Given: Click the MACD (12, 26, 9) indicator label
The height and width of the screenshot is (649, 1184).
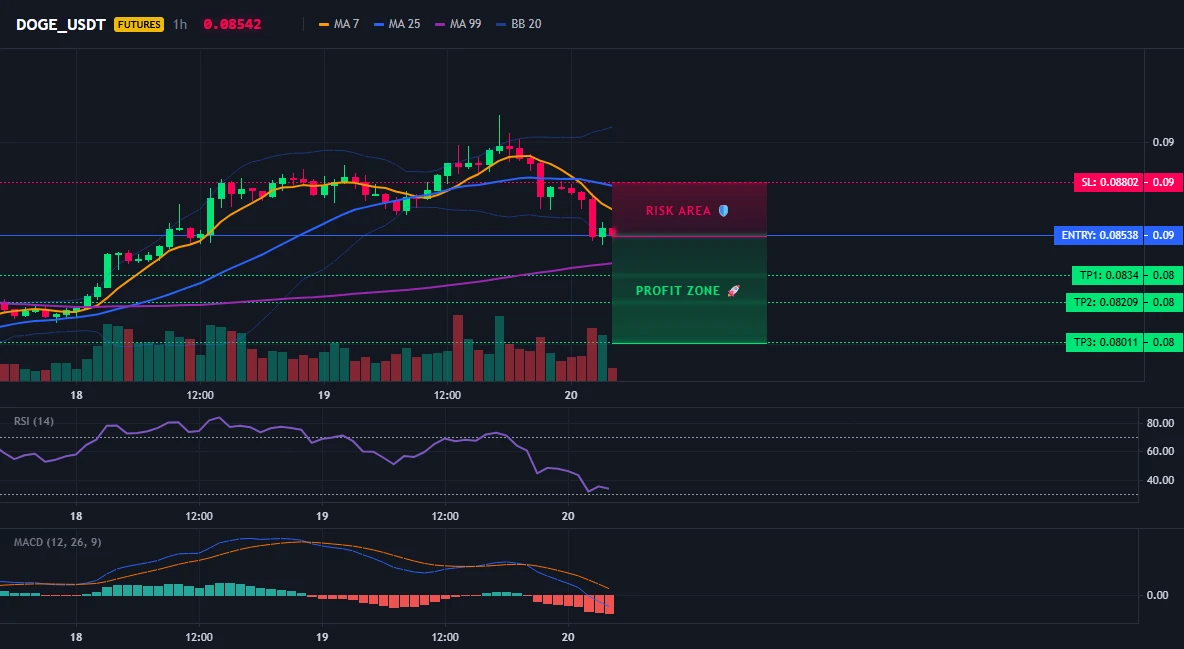Looking at the screenshot, I should [57, 542].
